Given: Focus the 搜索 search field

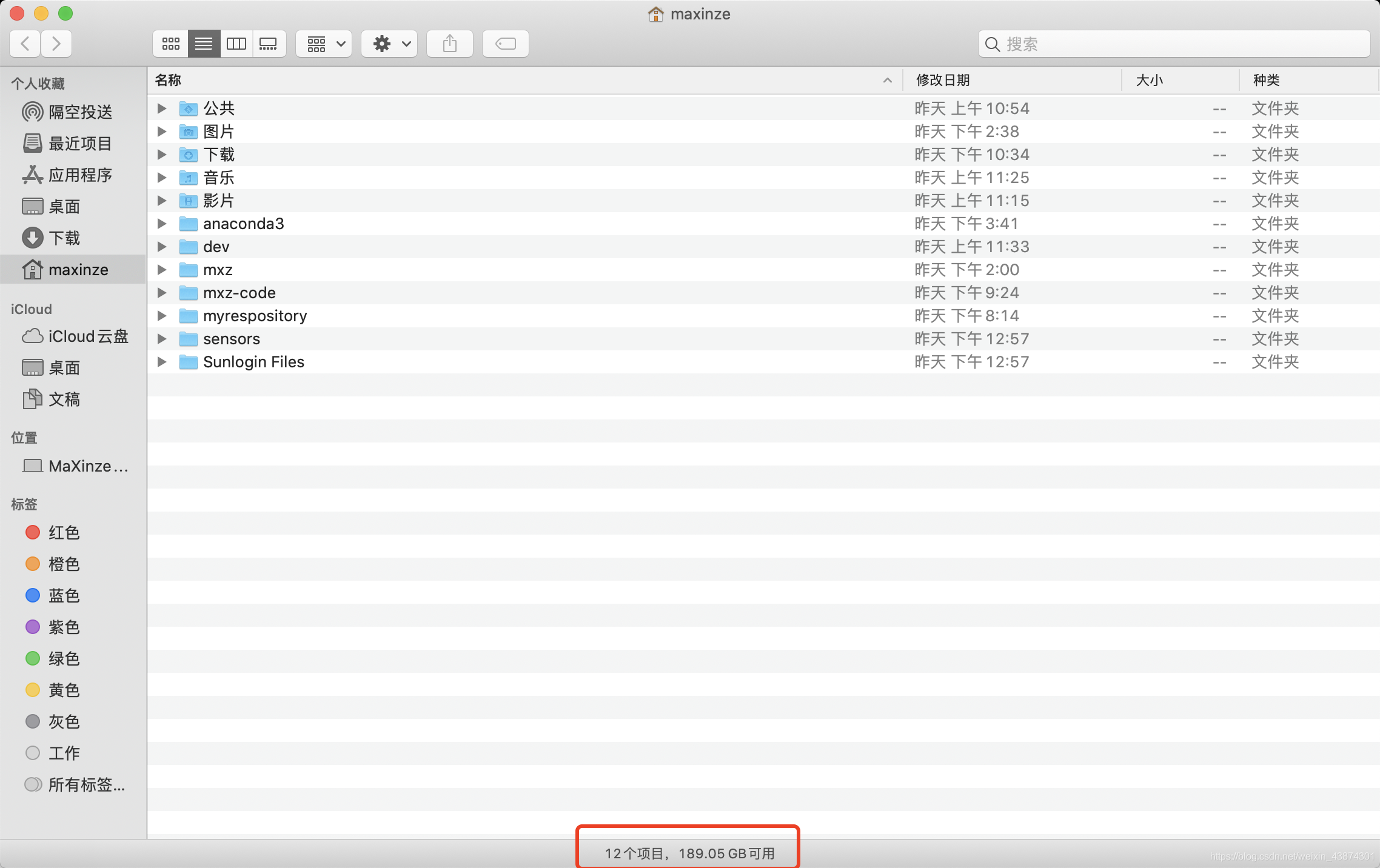Looking at the screenshot, I should (1174, 44).
